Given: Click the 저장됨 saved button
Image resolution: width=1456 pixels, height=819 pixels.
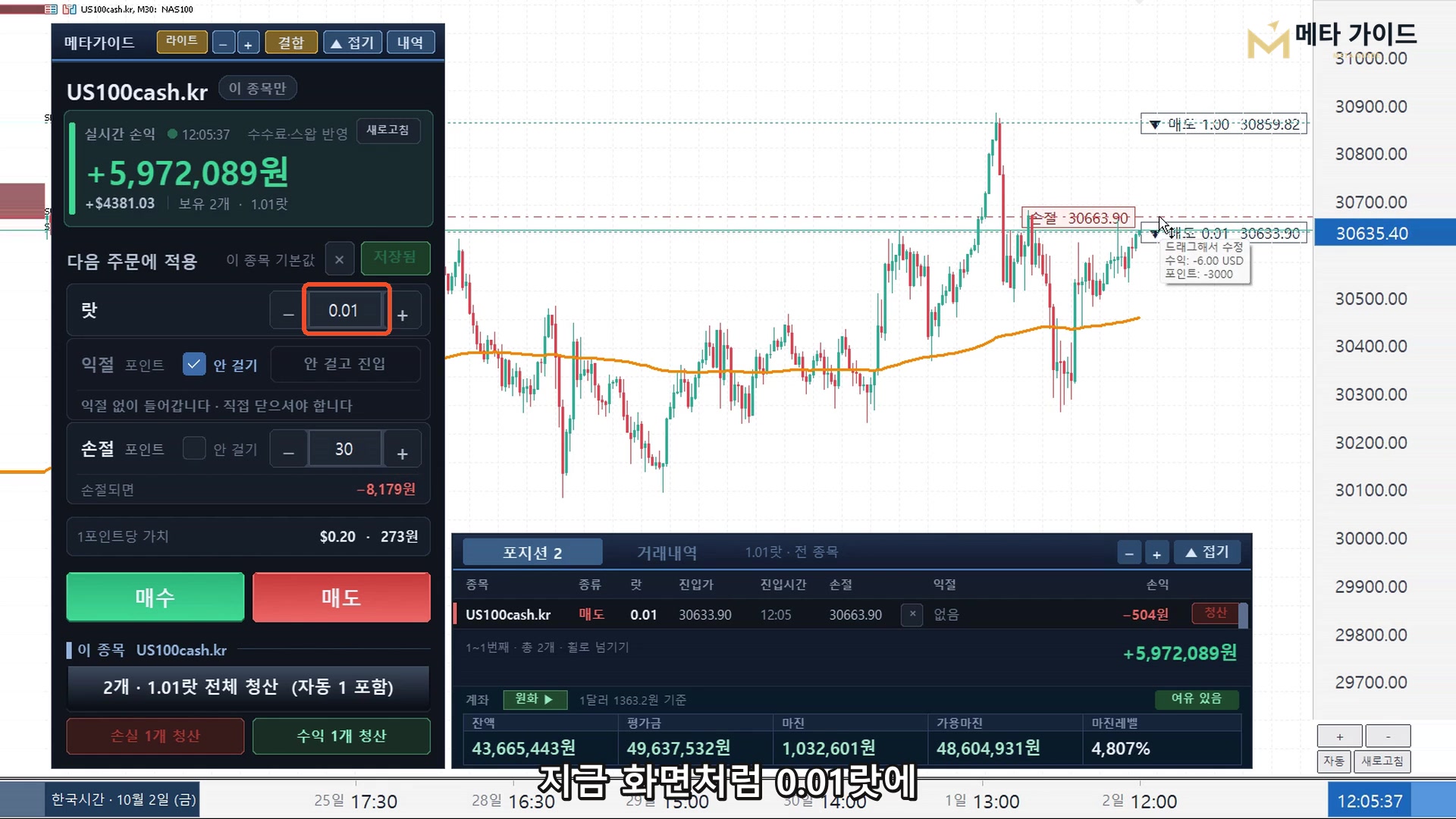Looking at the screenshot, I should click(395, 258).
